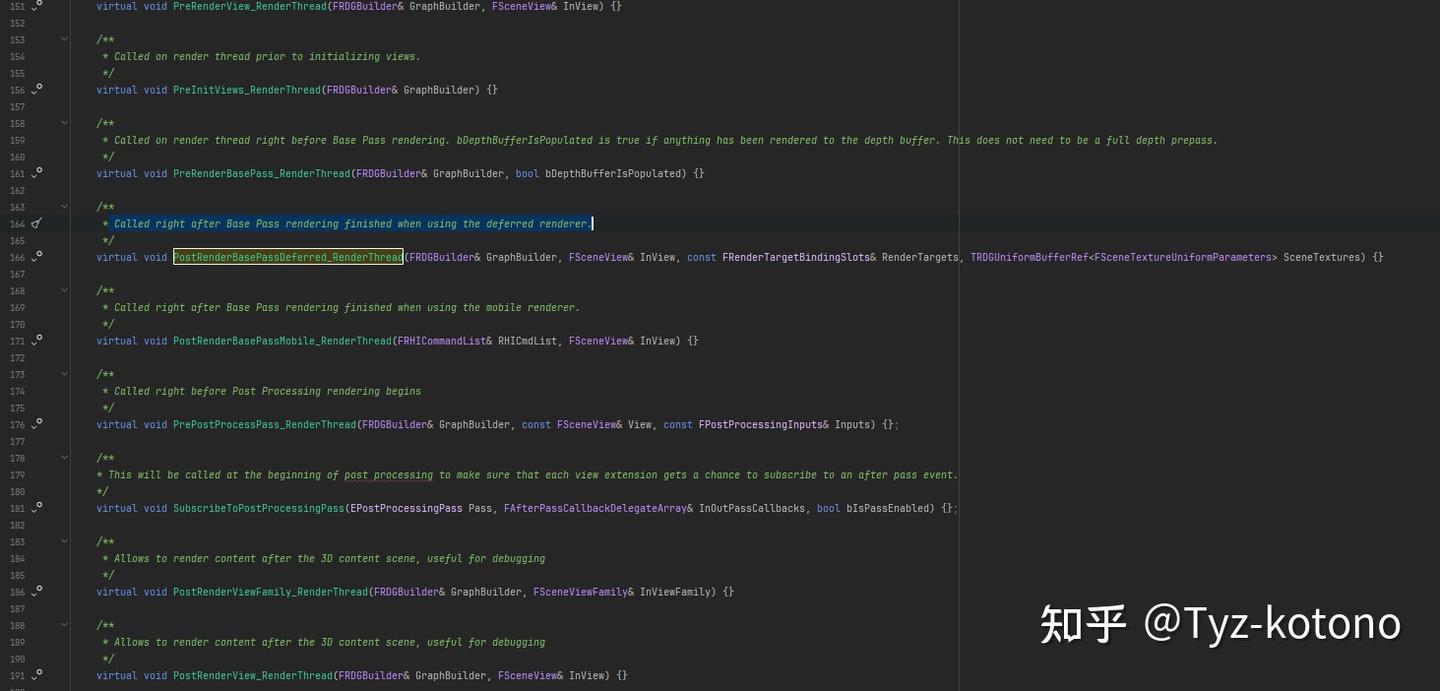Click the gutter icon next to PreRenderBasePass_RenderThread

click(x=36, y=173)
